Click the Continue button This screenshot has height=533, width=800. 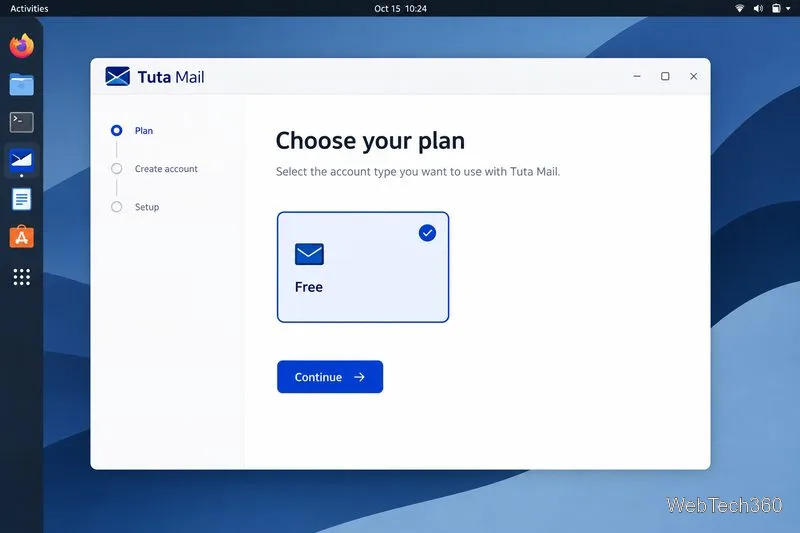pos(330,377)
